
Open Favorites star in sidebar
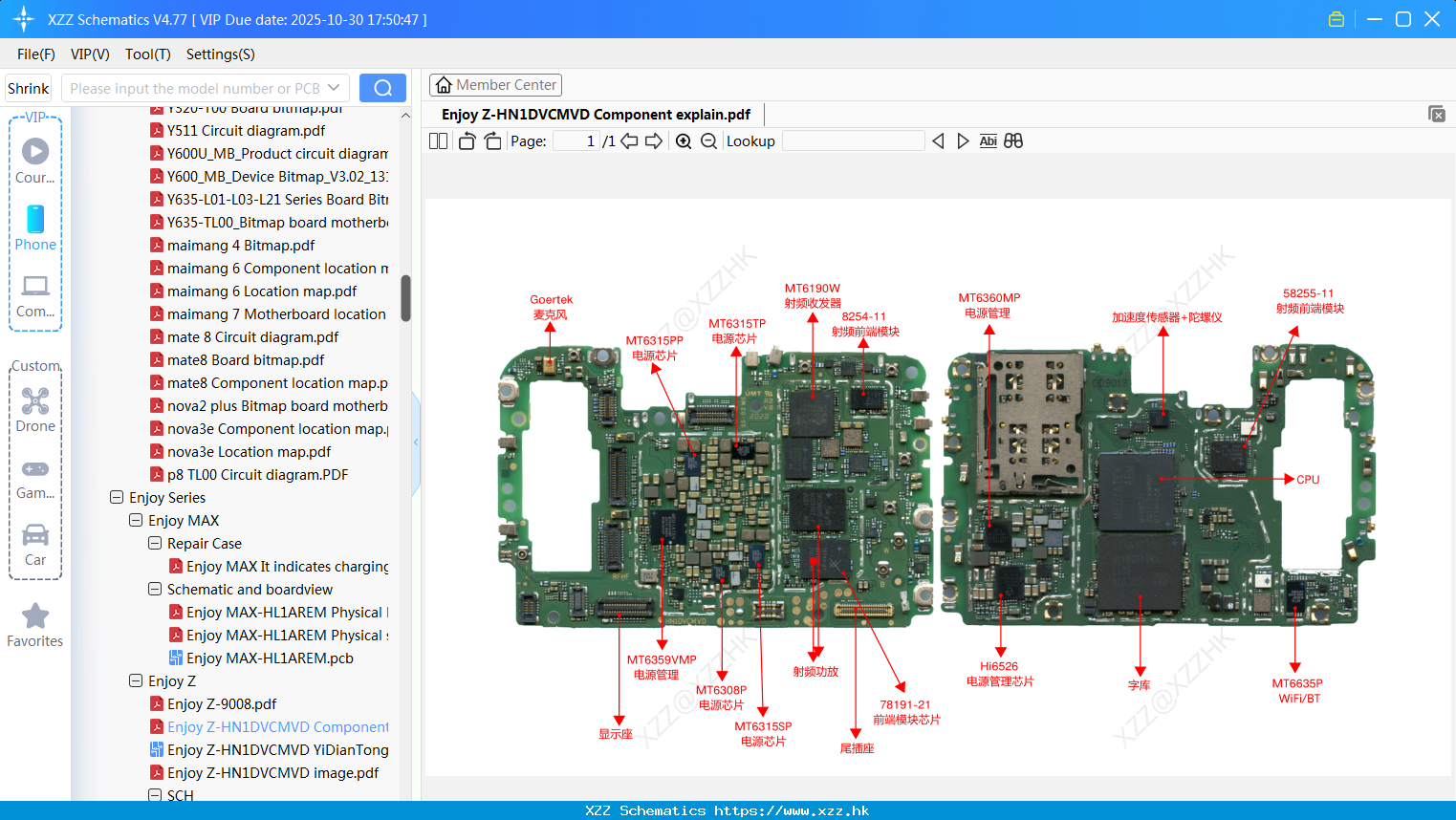click(x=35, y=625)
